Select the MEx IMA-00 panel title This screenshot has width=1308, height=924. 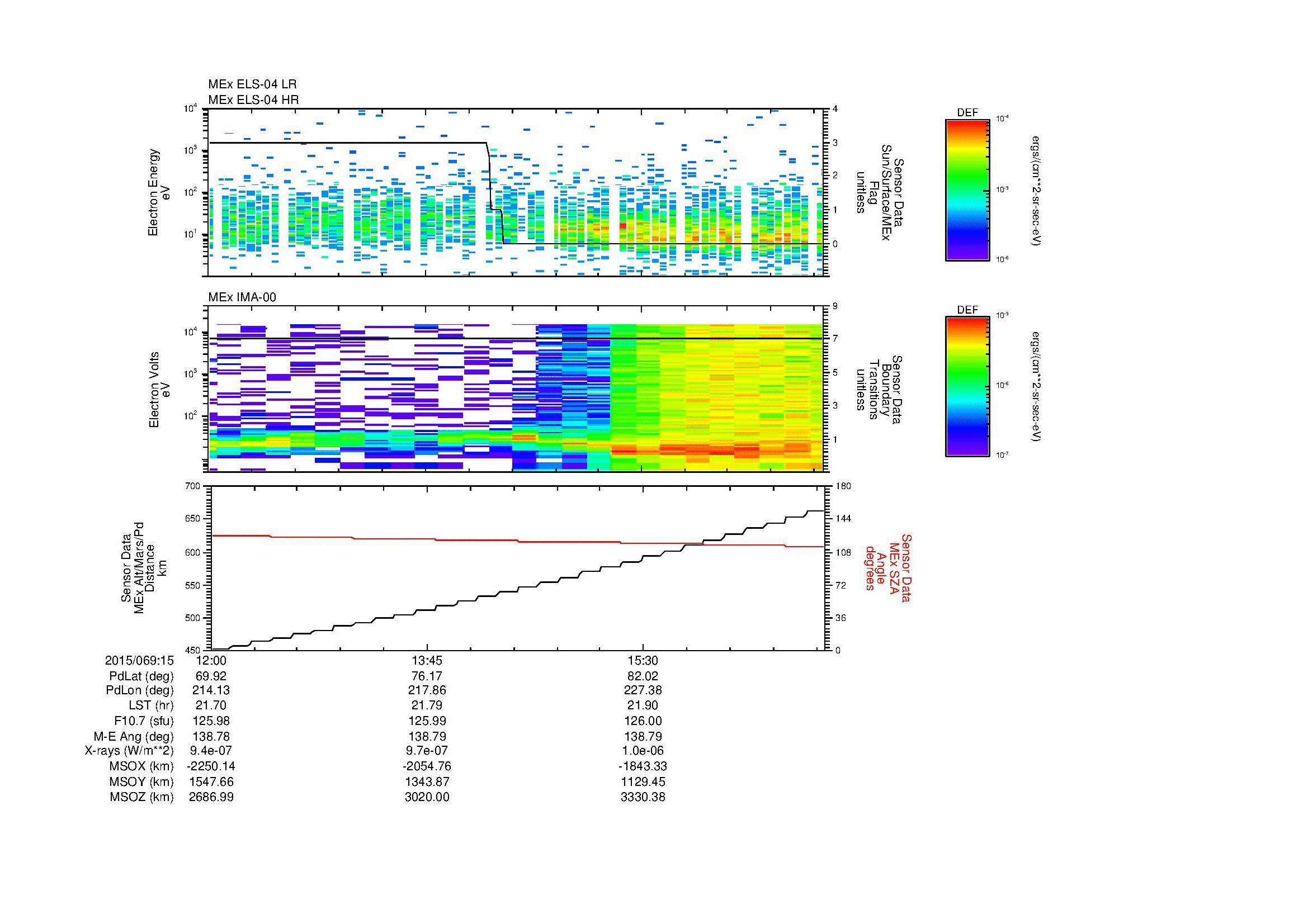pyautogui.click(x=242, y=297)
